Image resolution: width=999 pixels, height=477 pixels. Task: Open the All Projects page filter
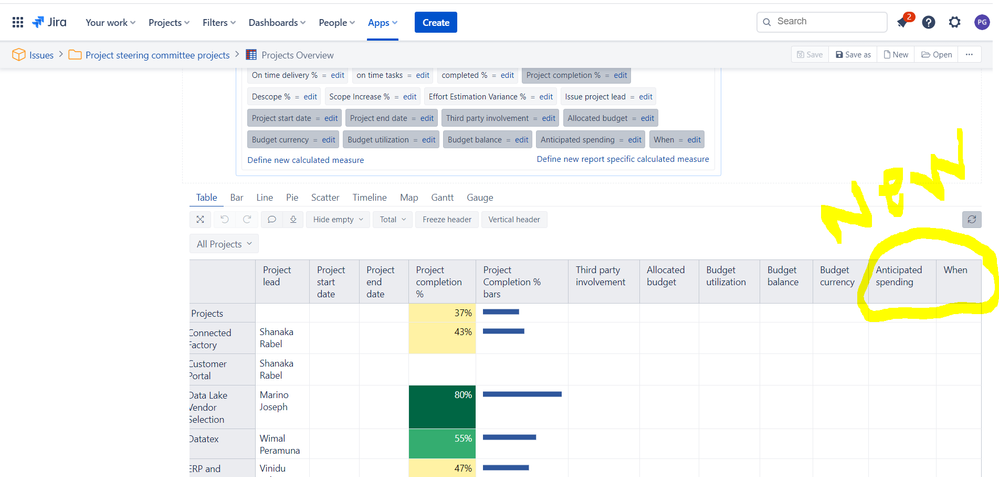click(x=224, y=244)
